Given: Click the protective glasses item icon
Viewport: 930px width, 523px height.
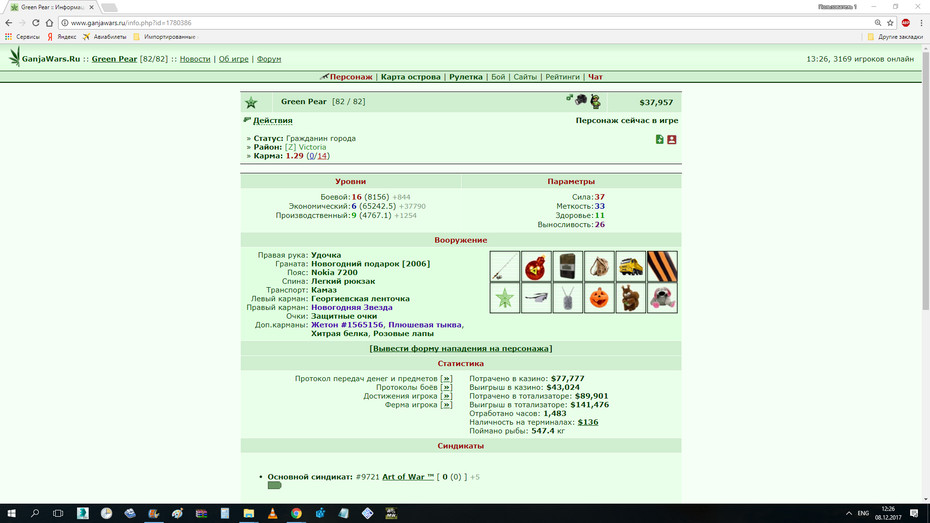Looking at the screenshot, I should (536, 298).
